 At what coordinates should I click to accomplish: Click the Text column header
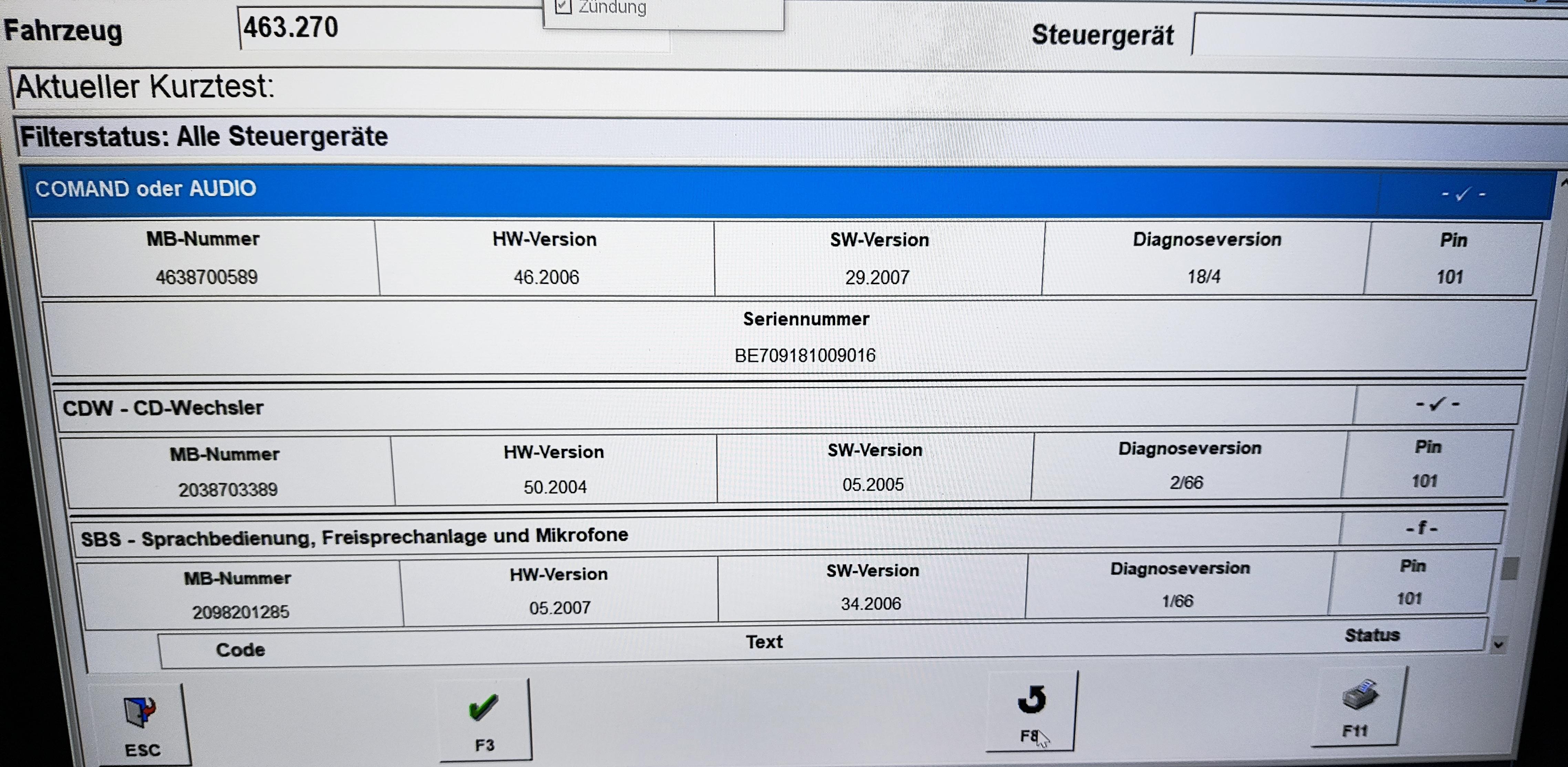[x=764, y=642]
